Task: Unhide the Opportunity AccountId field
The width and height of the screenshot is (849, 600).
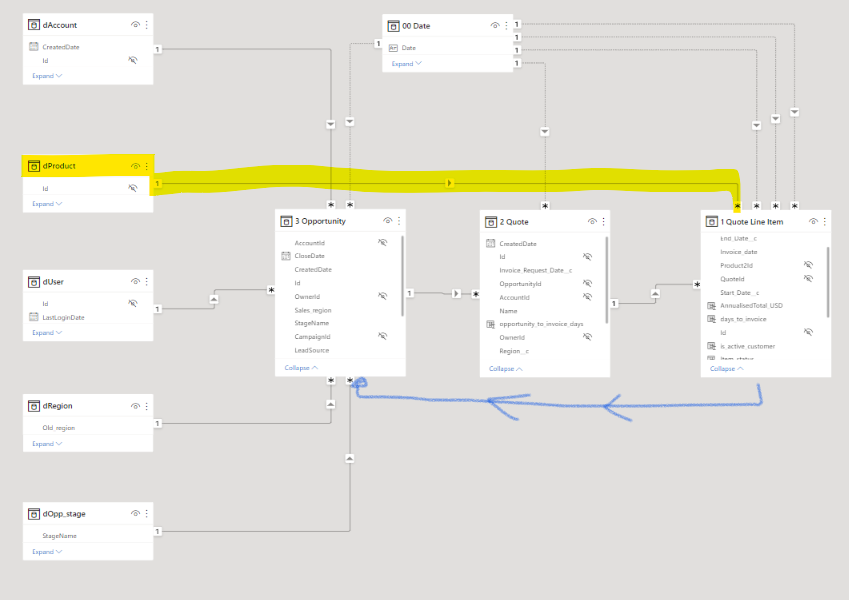Action: point(383,243)
